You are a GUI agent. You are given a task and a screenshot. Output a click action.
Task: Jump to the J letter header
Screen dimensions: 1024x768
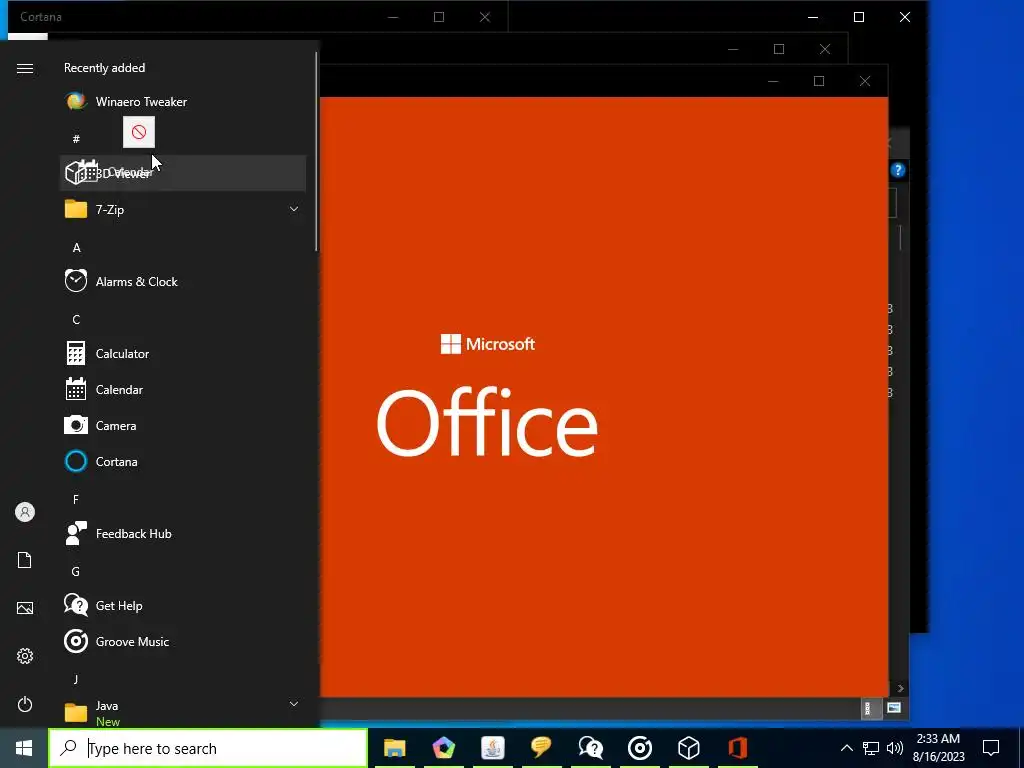pyautogui.click(x=76, y=679)
